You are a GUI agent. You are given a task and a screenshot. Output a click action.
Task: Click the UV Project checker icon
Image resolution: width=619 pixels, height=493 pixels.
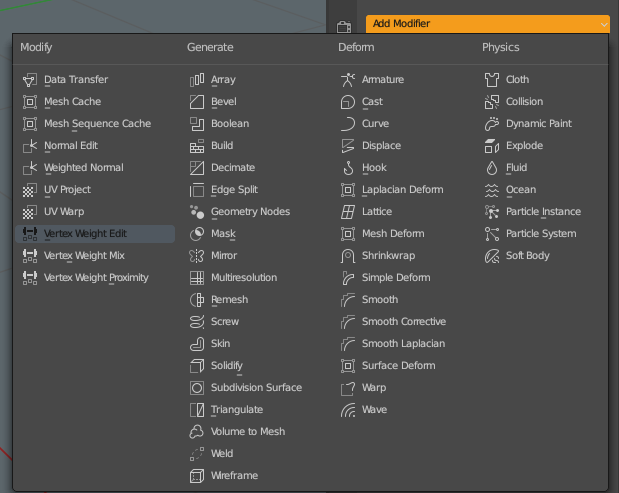coord(30,190)
